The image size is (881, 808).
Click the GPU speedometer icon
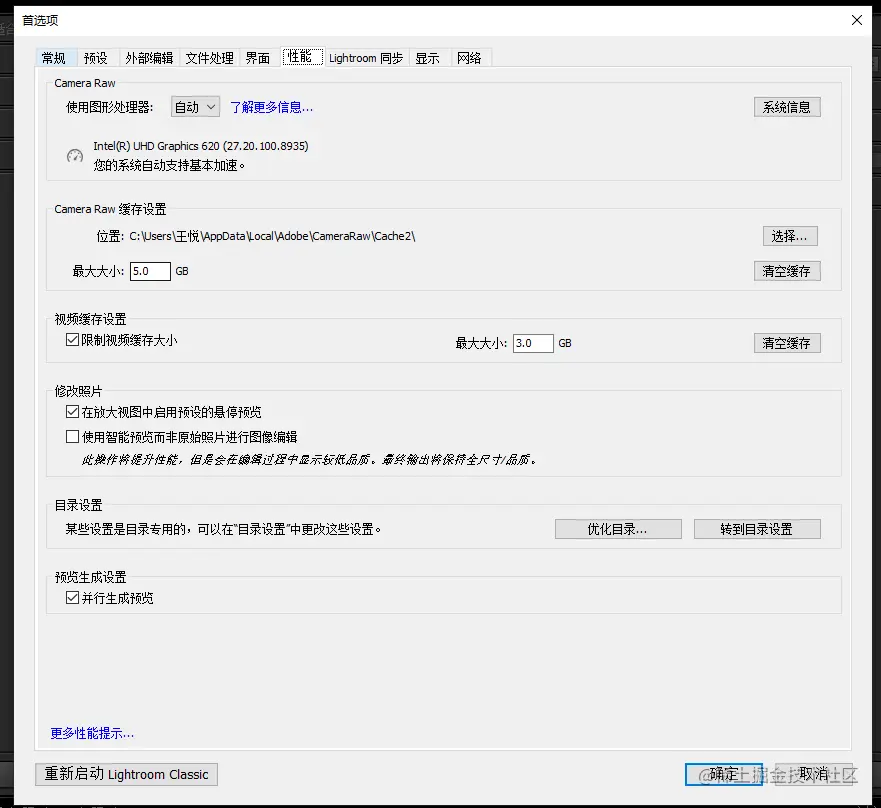[x=75, y=156]
